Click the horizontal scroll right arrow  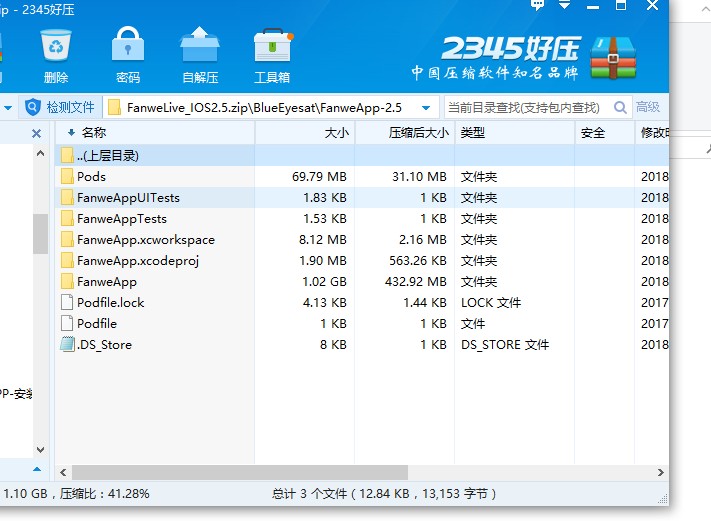pos(661,472)
